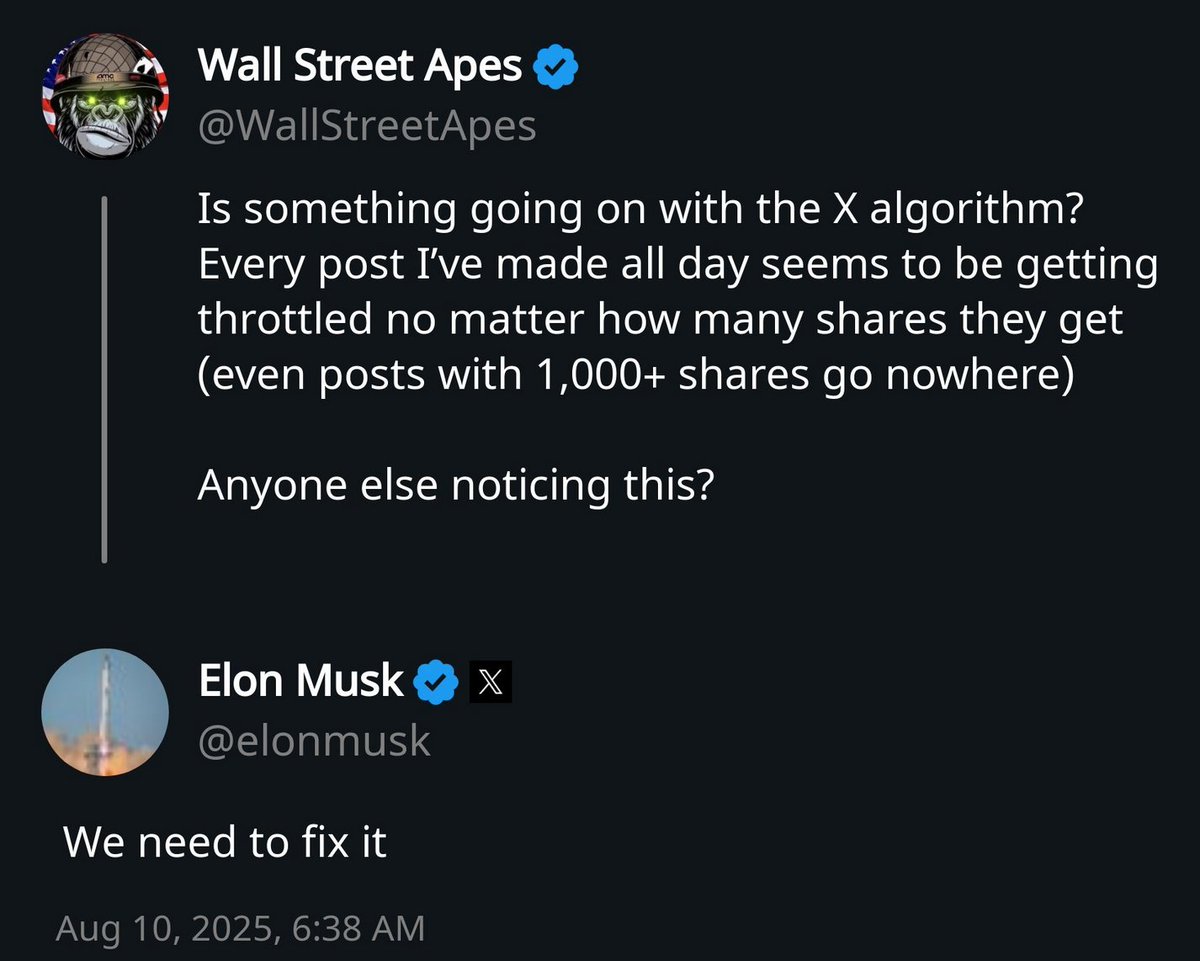Visit the @WallStreetApes handle link
Viewport: 1200px width, 961px height.
click(367, 126)
